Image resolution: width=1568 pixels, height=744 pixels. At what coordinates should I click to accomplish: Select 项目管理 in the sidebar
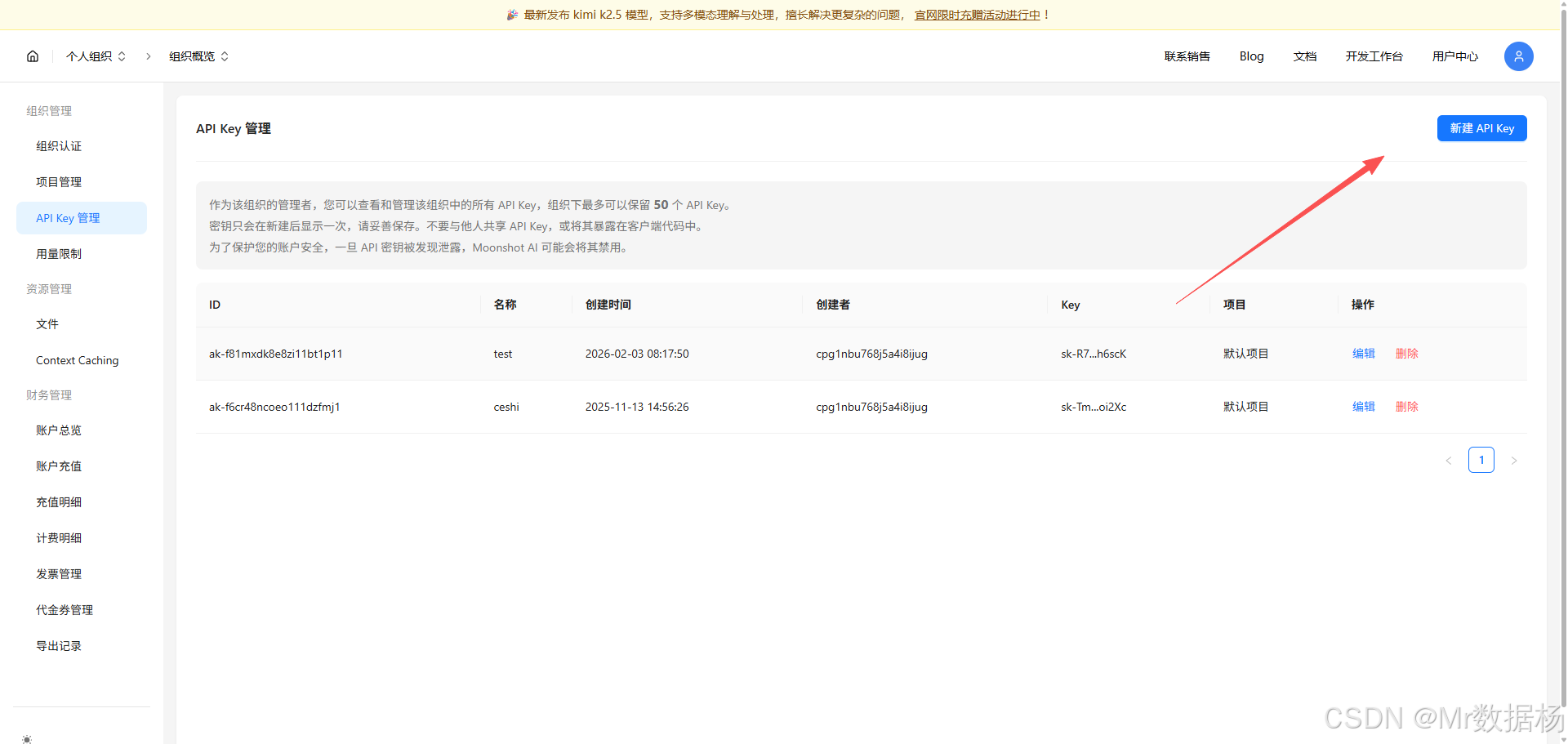click(58, 181)
